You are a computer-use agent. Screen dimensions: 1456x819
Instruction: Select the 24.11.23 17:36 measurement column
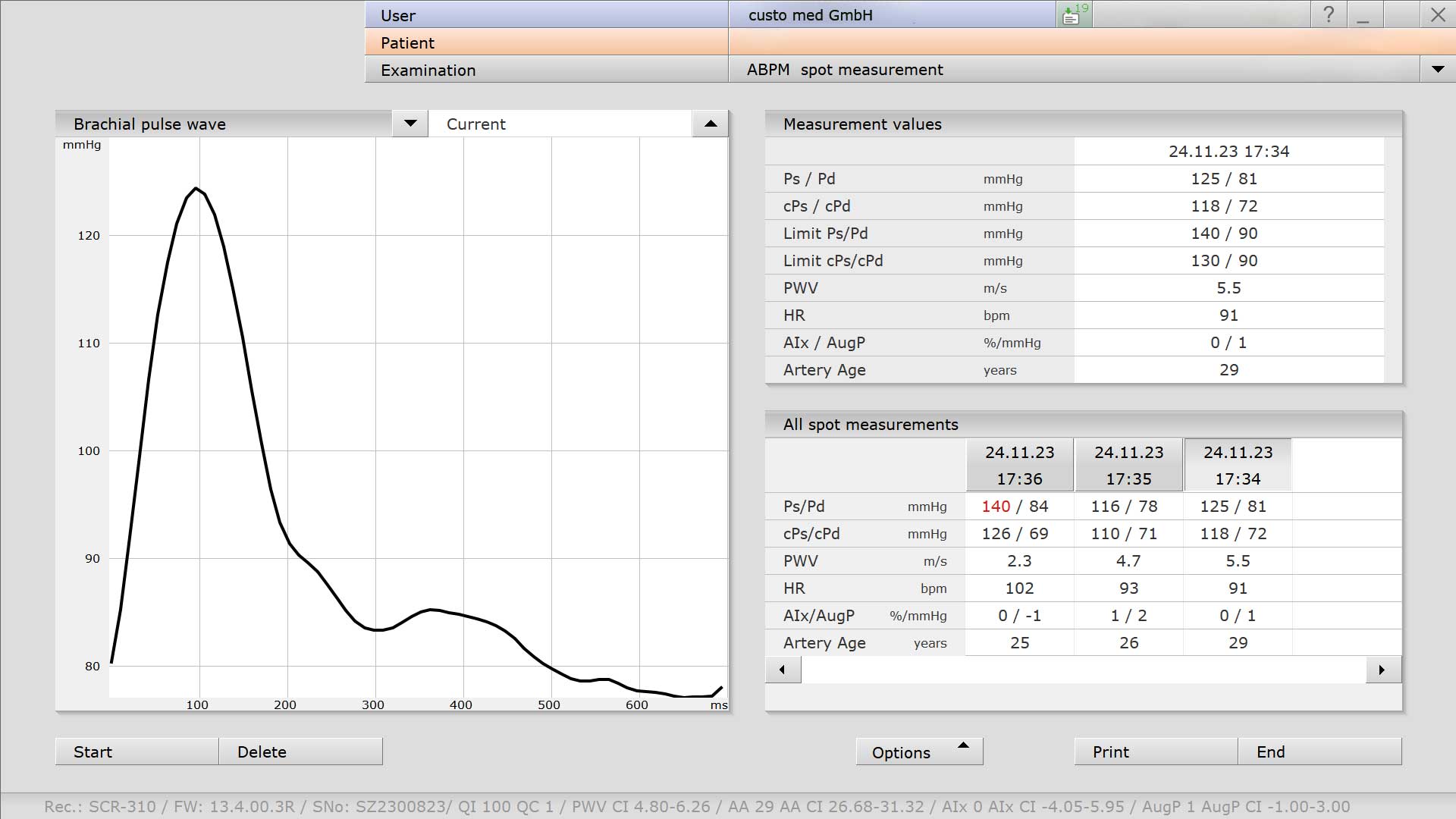[x=1019, y=465]
